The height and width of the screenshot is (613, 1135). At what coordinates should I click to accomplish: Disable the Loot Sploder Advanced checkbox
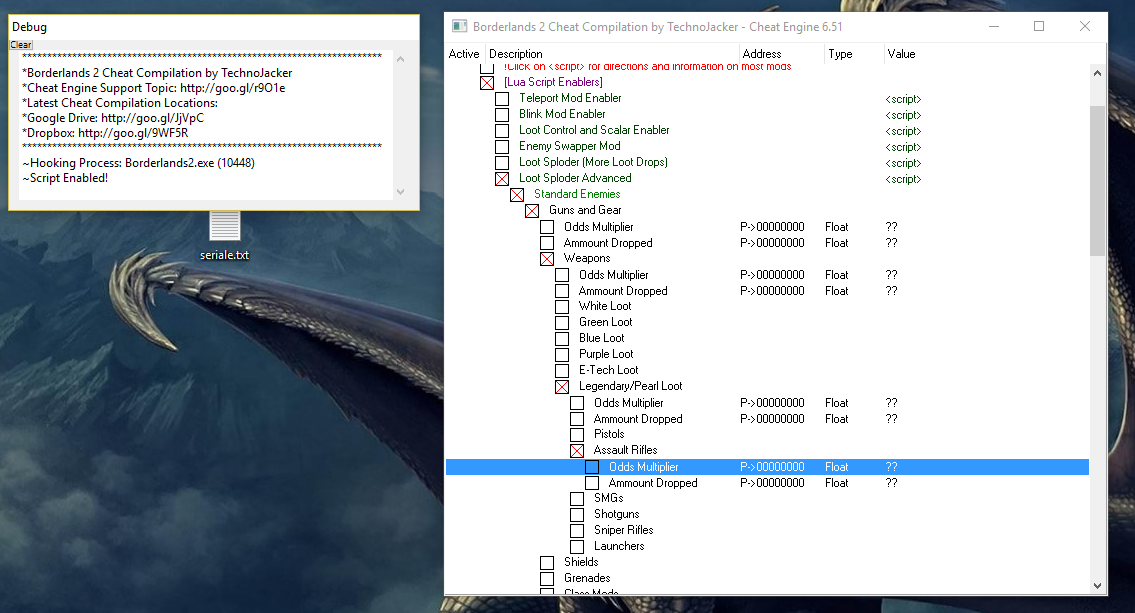point(502,179)
